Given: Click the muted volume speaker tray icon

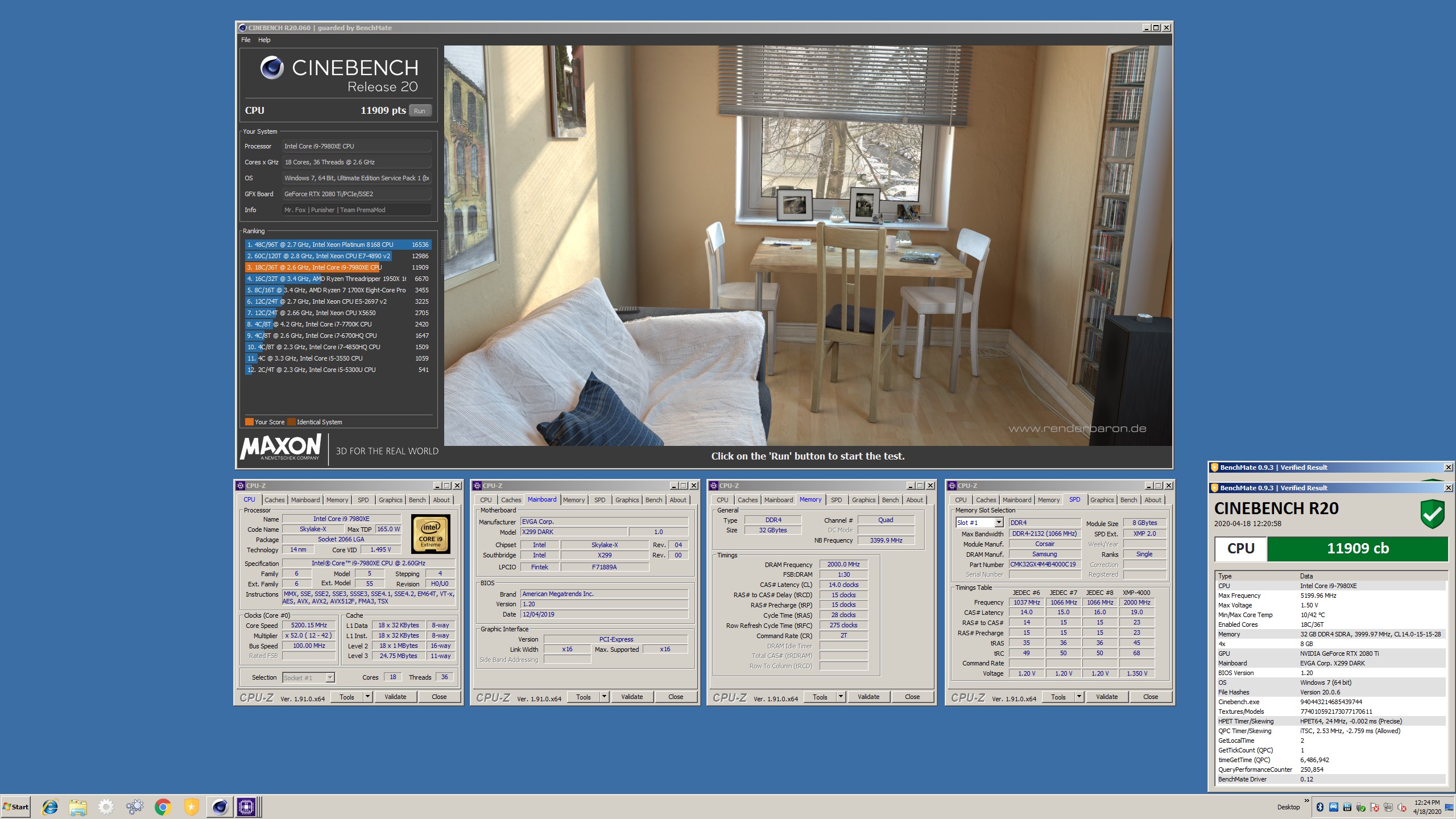Looking at the screenshot, I should [1401, 808].
